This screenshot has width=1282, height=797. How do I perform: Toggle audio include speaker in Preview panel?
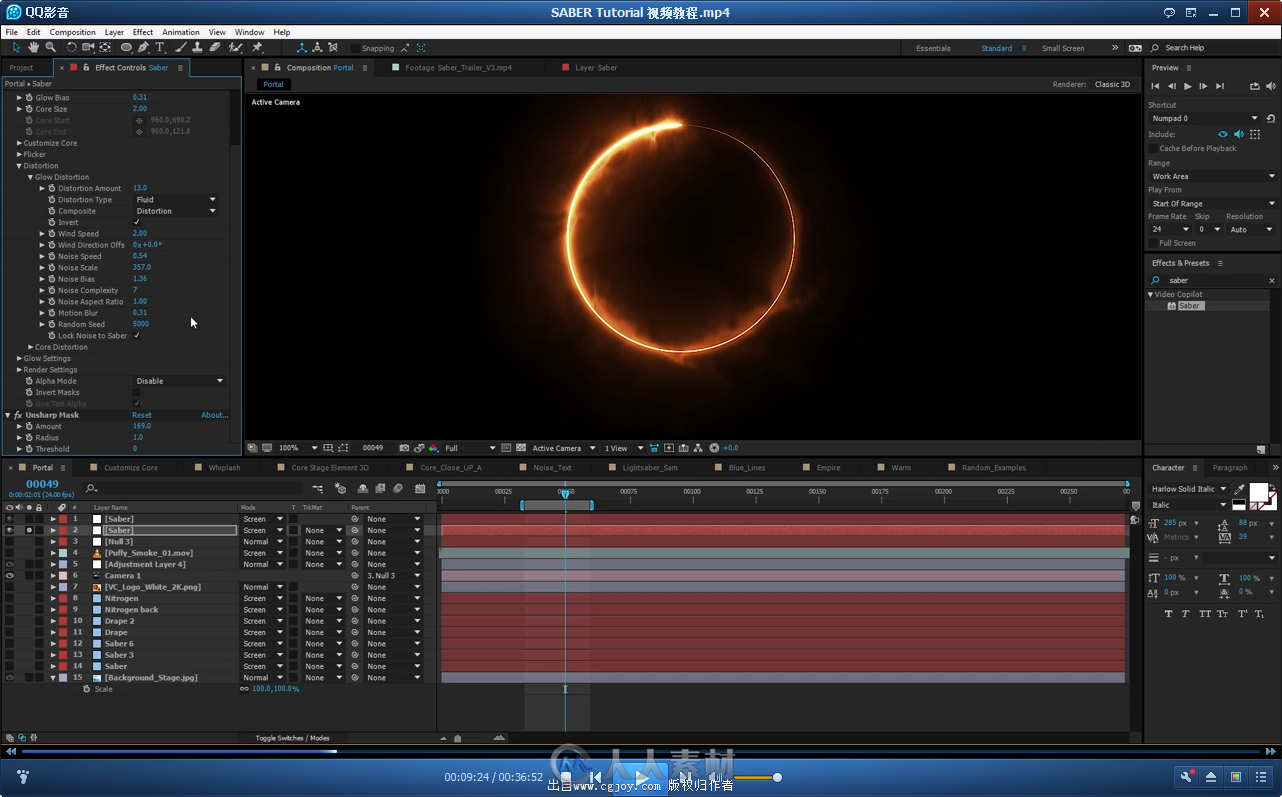pos(1239,134)
